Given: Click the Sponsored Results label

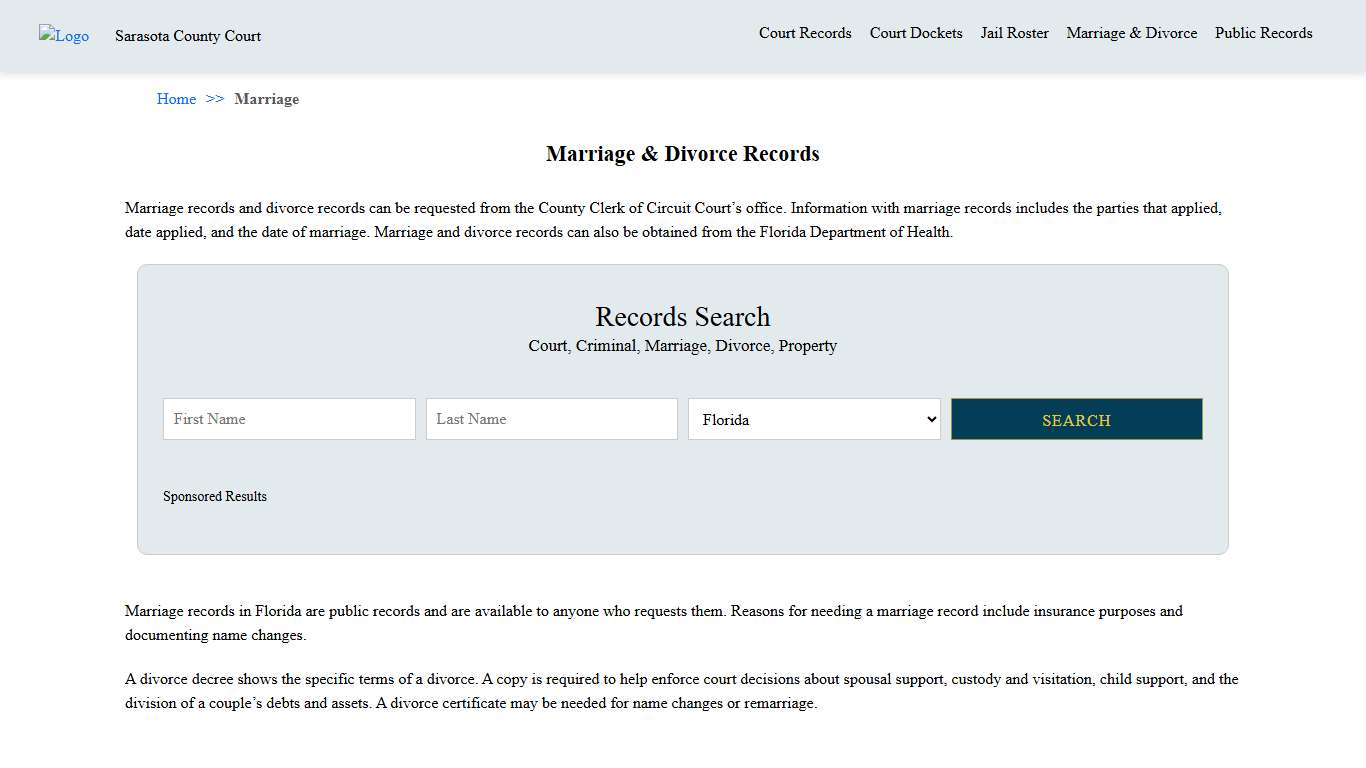Looking at the screenshot, I should [214, 496].
